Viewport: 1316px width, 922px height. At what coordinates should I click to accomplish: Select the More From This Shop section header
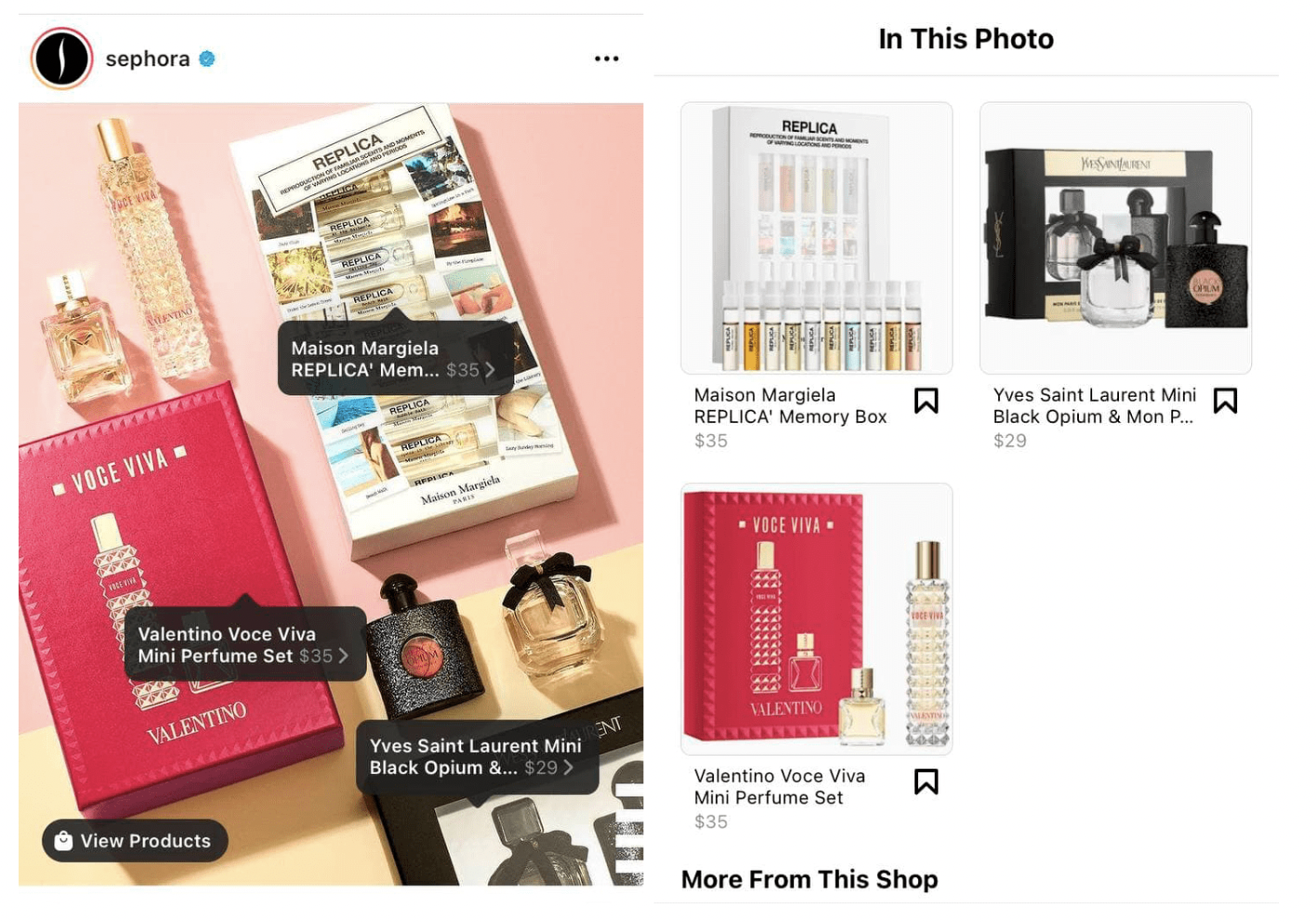coord(809,879)
